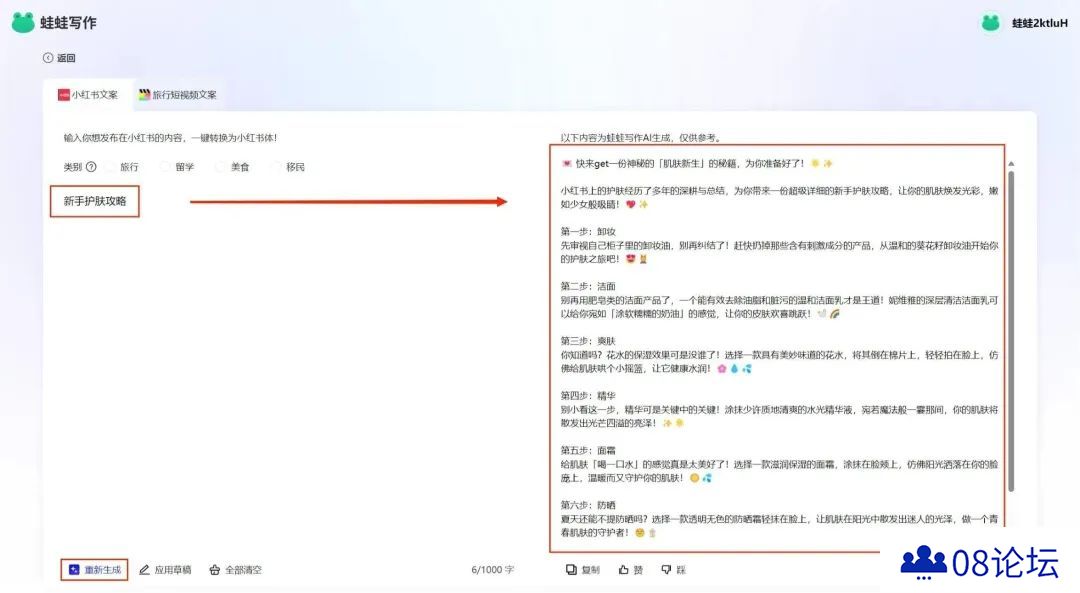Screen dimensions: 1080x593
Task: Click the 重新生成 regenerate icon
Action: point(74,570)
